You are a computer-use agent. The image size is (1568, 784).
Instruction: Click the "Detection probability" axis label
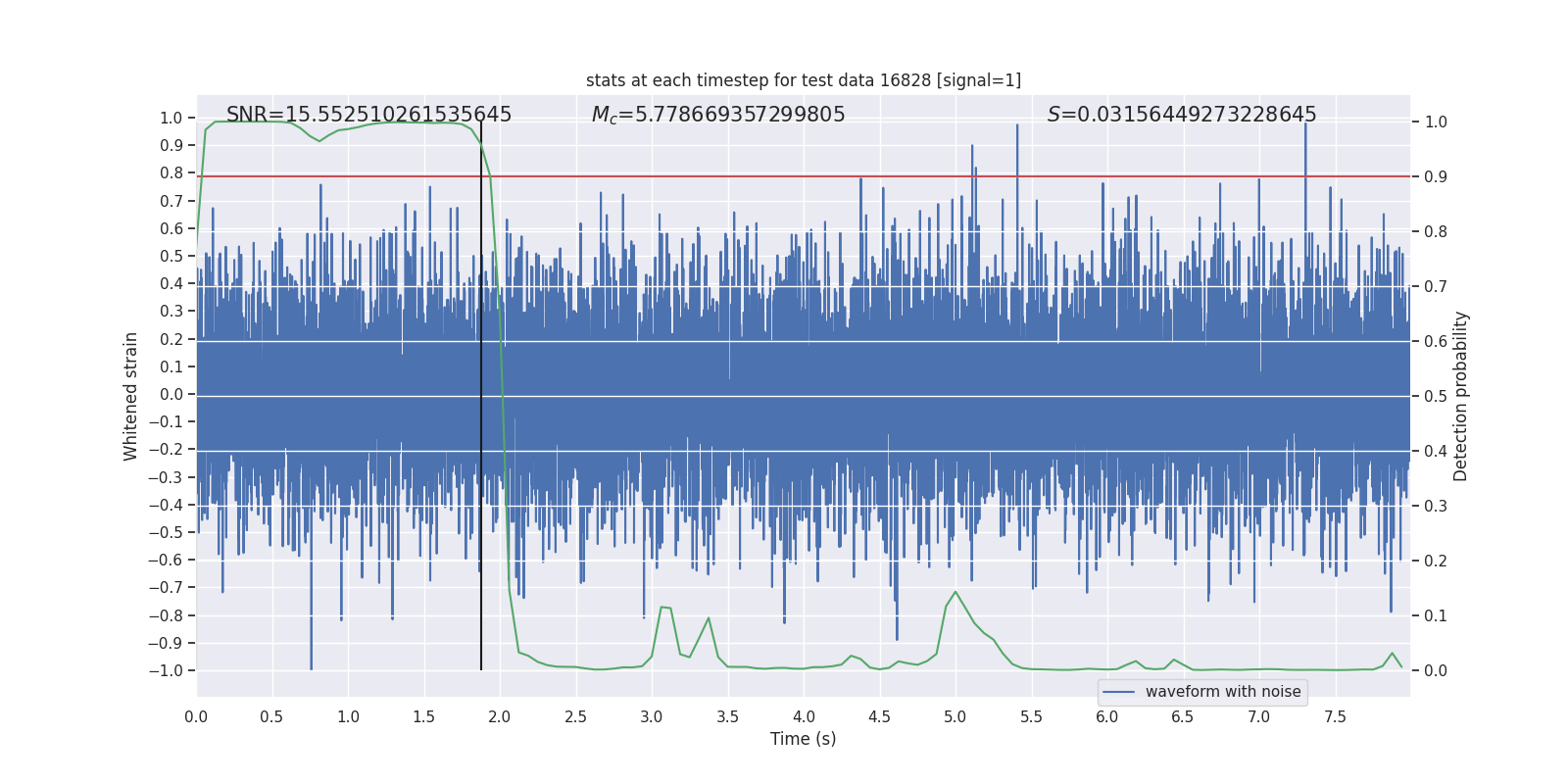tap(1461, 396)
